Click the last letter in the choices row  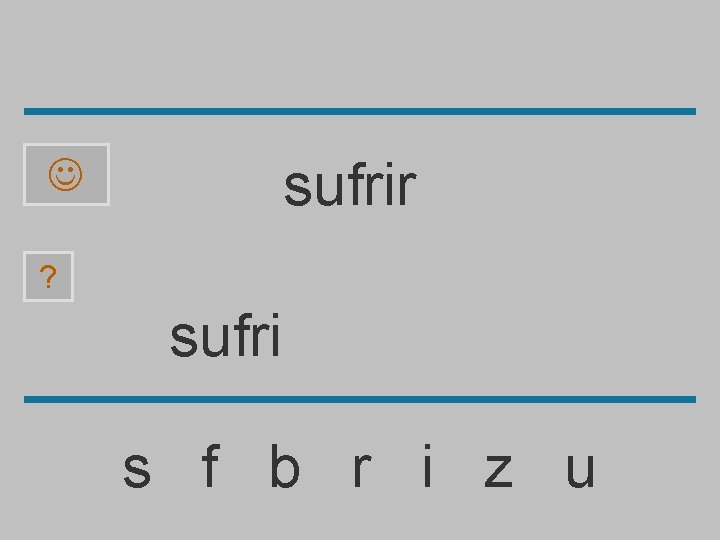pos(581,470)
